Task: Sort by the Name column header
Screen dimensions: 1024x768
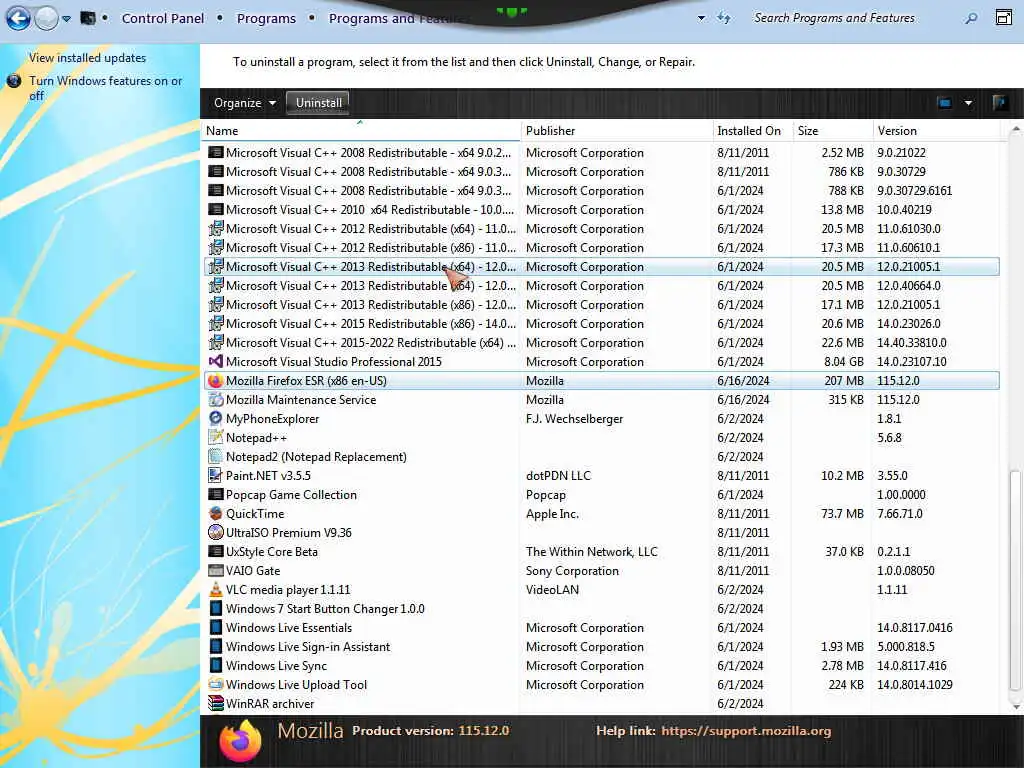Action: click(x=361, y=131)
